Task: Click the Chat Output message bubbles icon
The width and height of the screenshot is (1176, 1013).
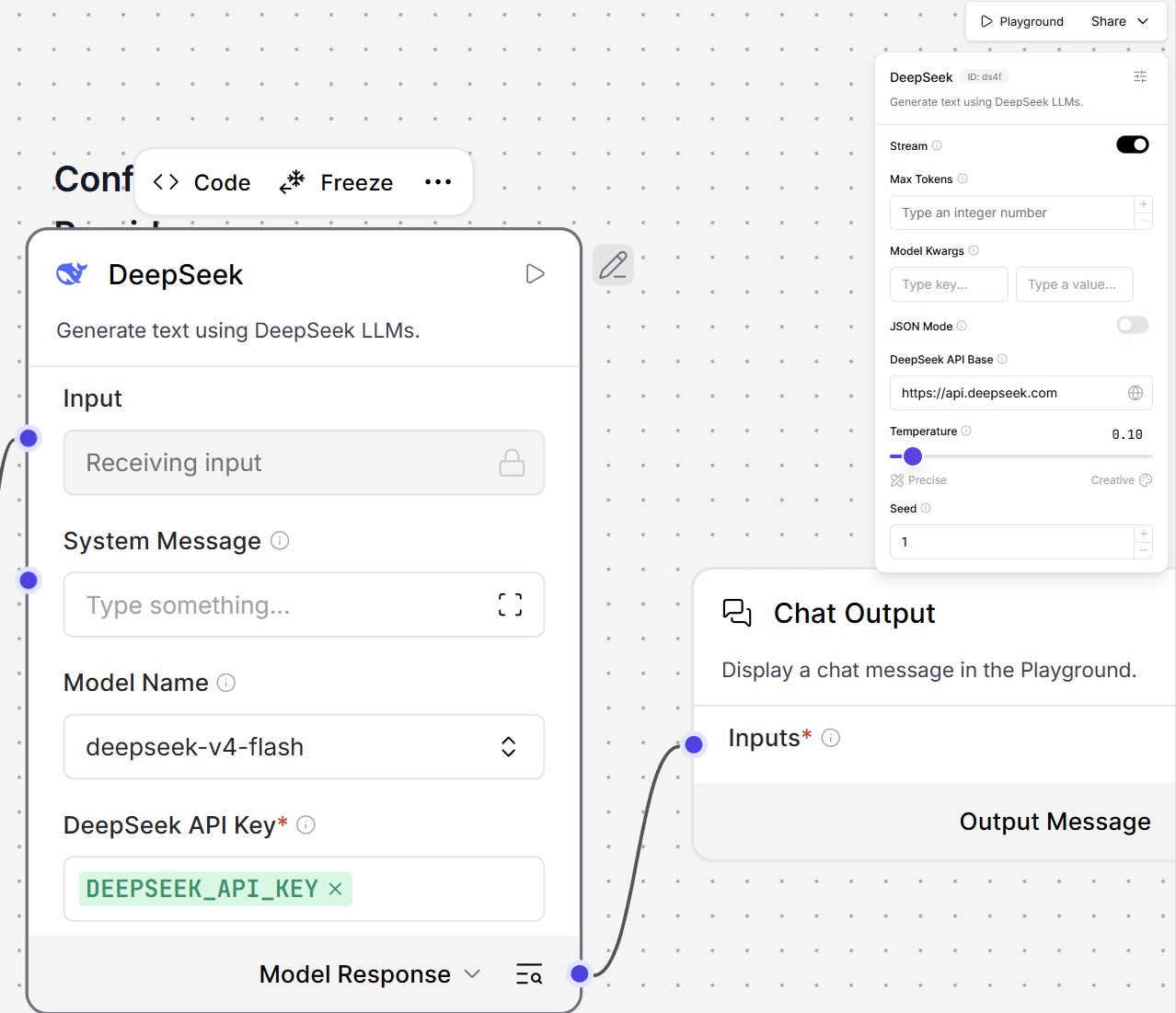Action: coord(737,613)
